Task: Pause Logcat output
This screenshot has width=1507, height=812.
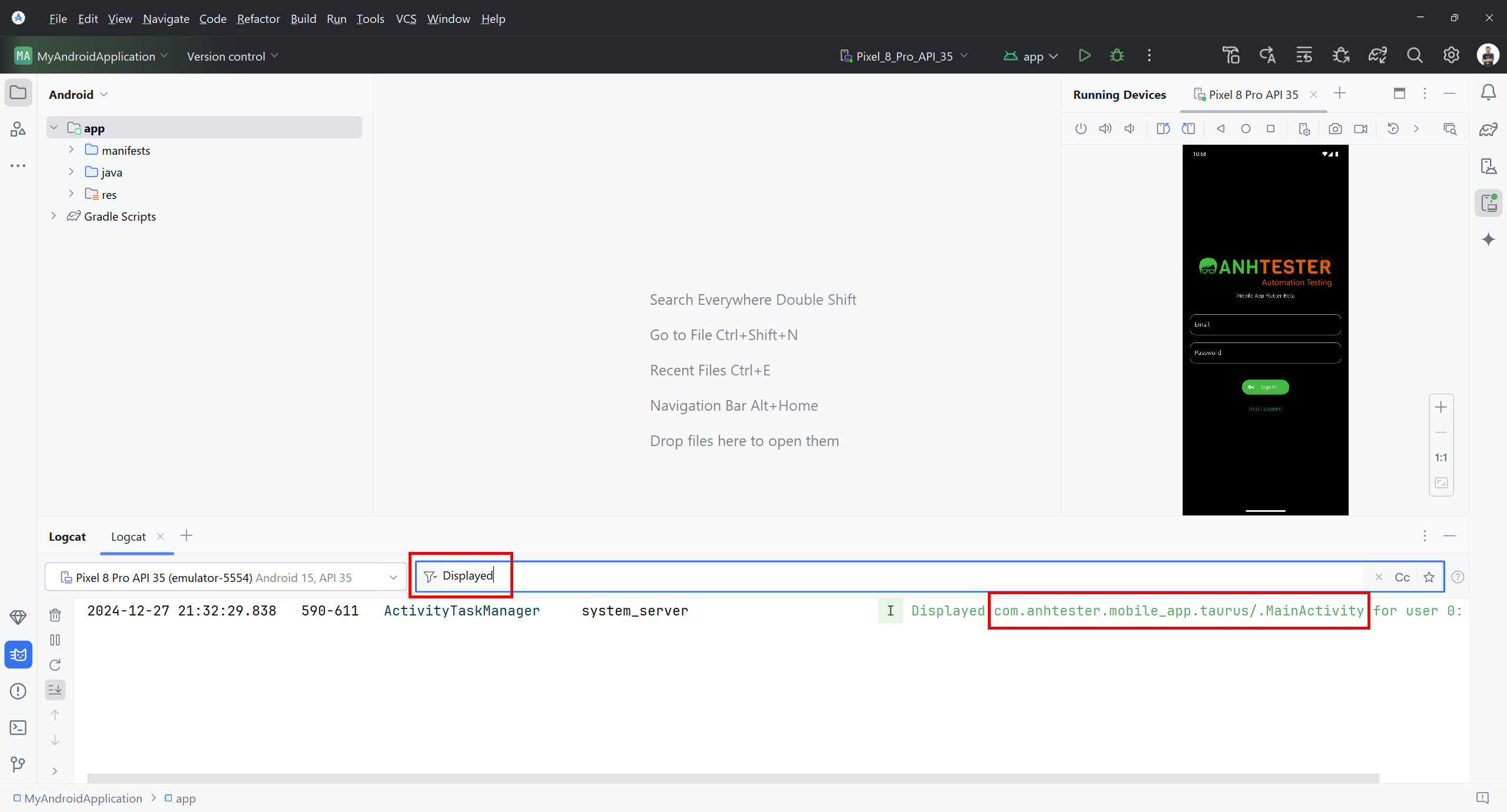Action: point(55,640)
